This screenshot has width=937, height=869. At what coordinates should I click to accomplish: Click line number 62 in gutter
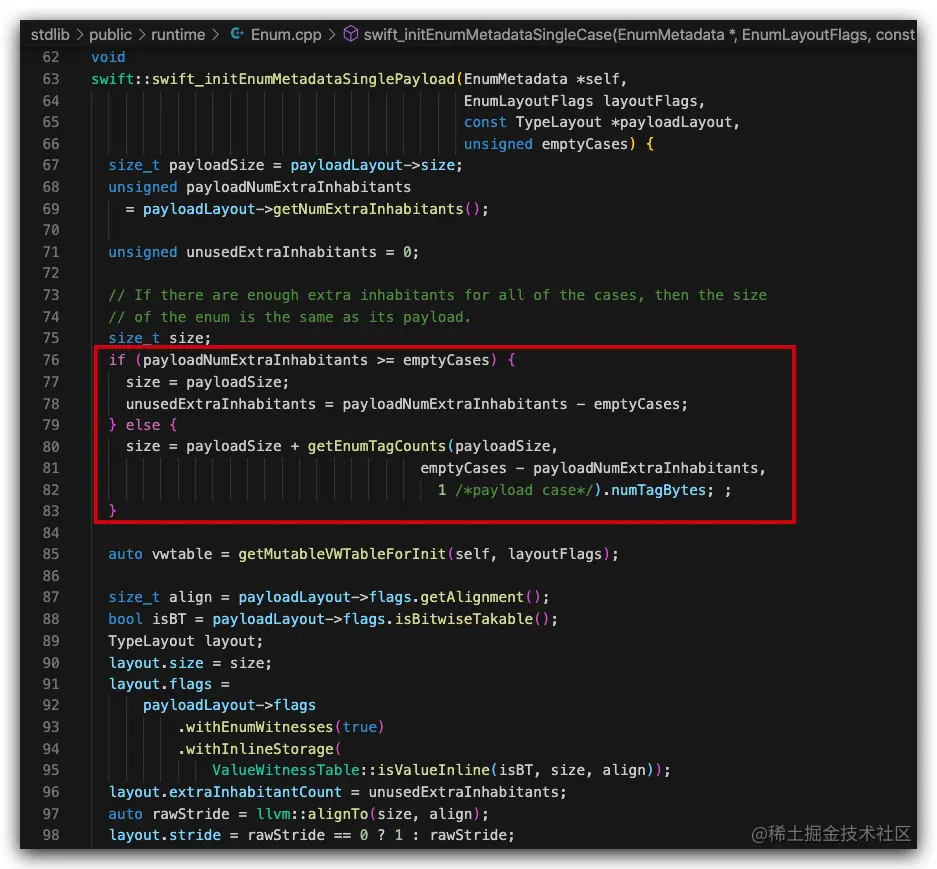[51, 57]
